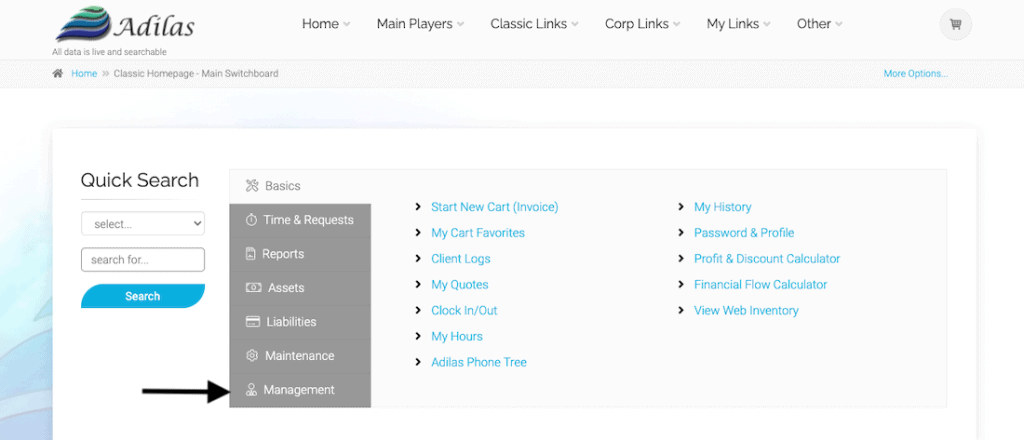The height and width of the screenshot is (440, 1024).
Task: Click the arrow bullet beside My History
Action: [x=681, y=207]
